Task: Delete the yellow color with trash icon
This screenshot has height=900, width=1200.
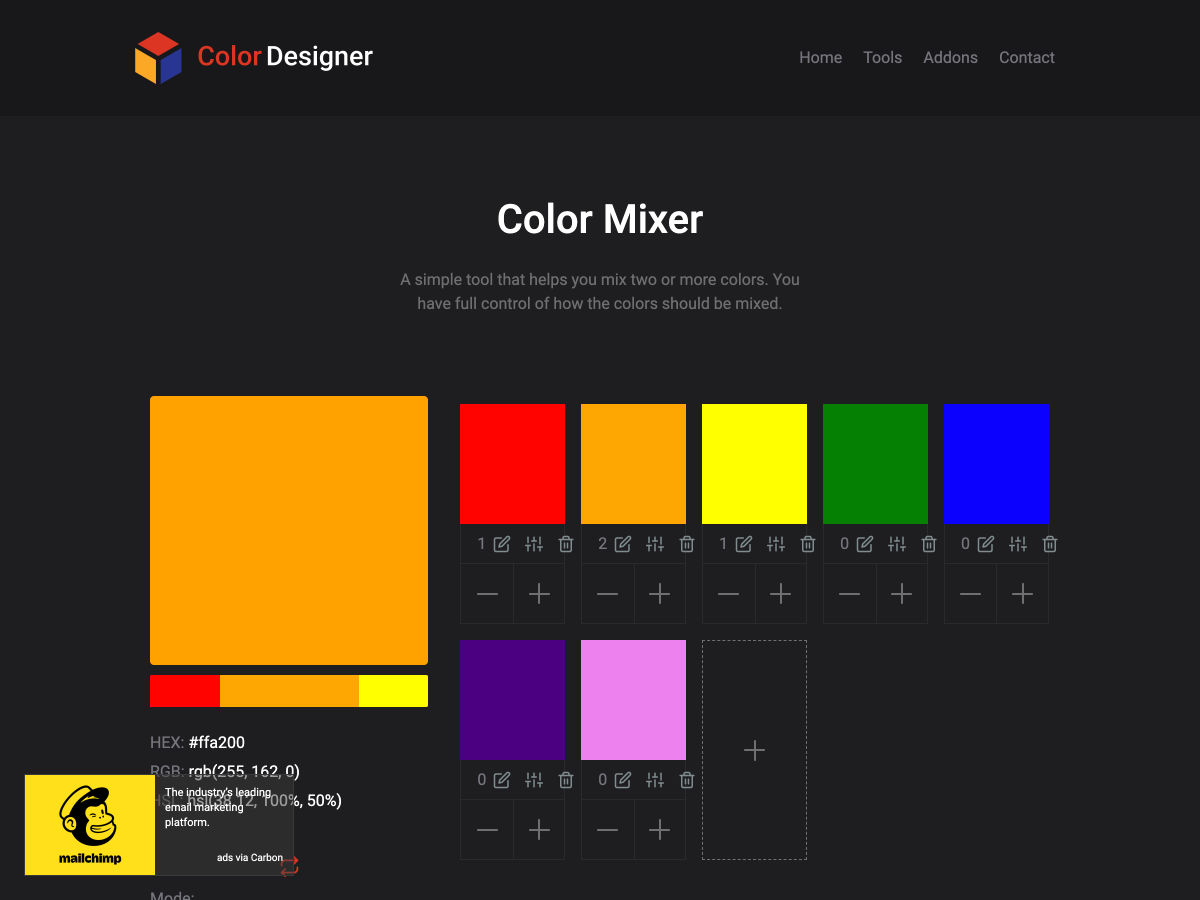Action: click(x=808, y=544)
